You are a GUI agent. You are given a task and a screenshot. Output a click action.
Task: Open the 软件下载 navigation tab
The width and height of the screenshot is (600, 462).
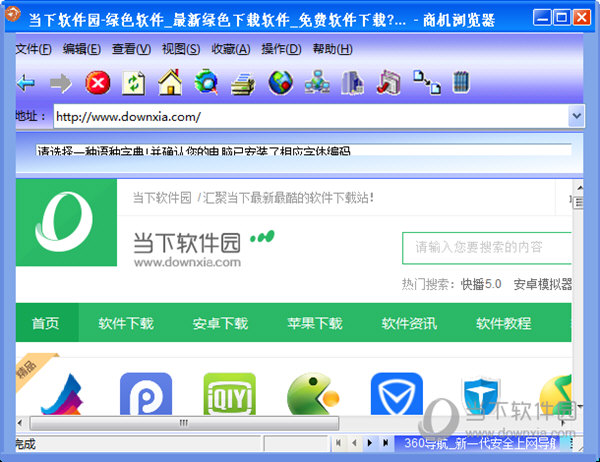click(x=126, y=323)
